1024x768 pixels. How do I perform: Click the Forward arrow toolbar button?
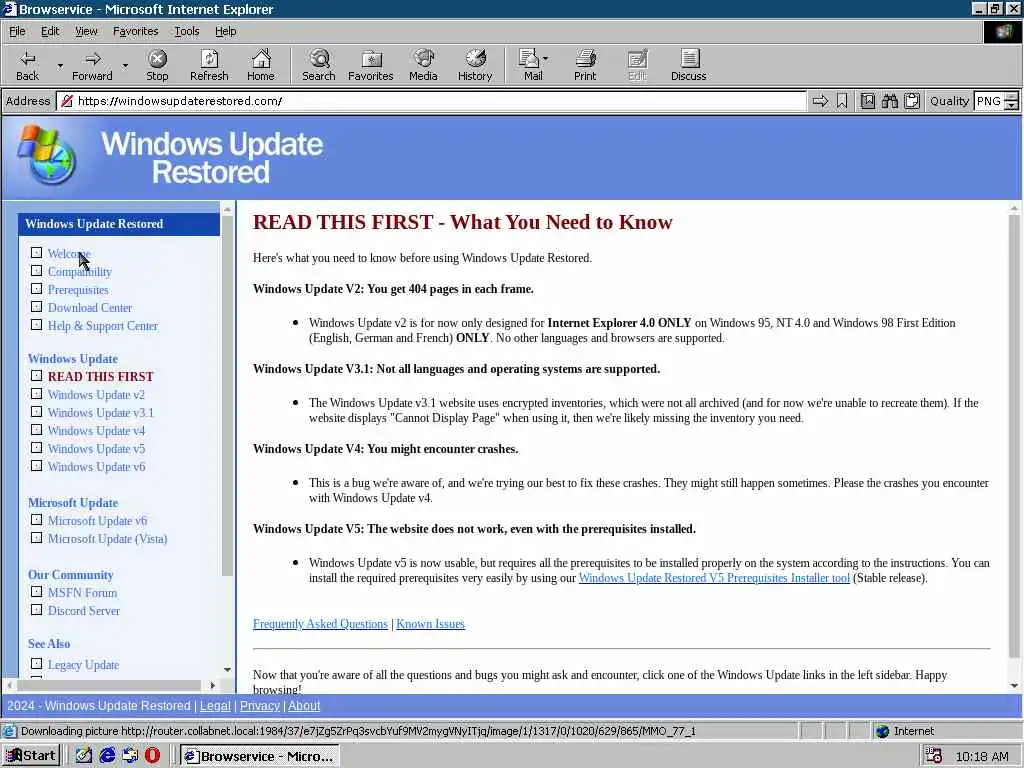92,65
